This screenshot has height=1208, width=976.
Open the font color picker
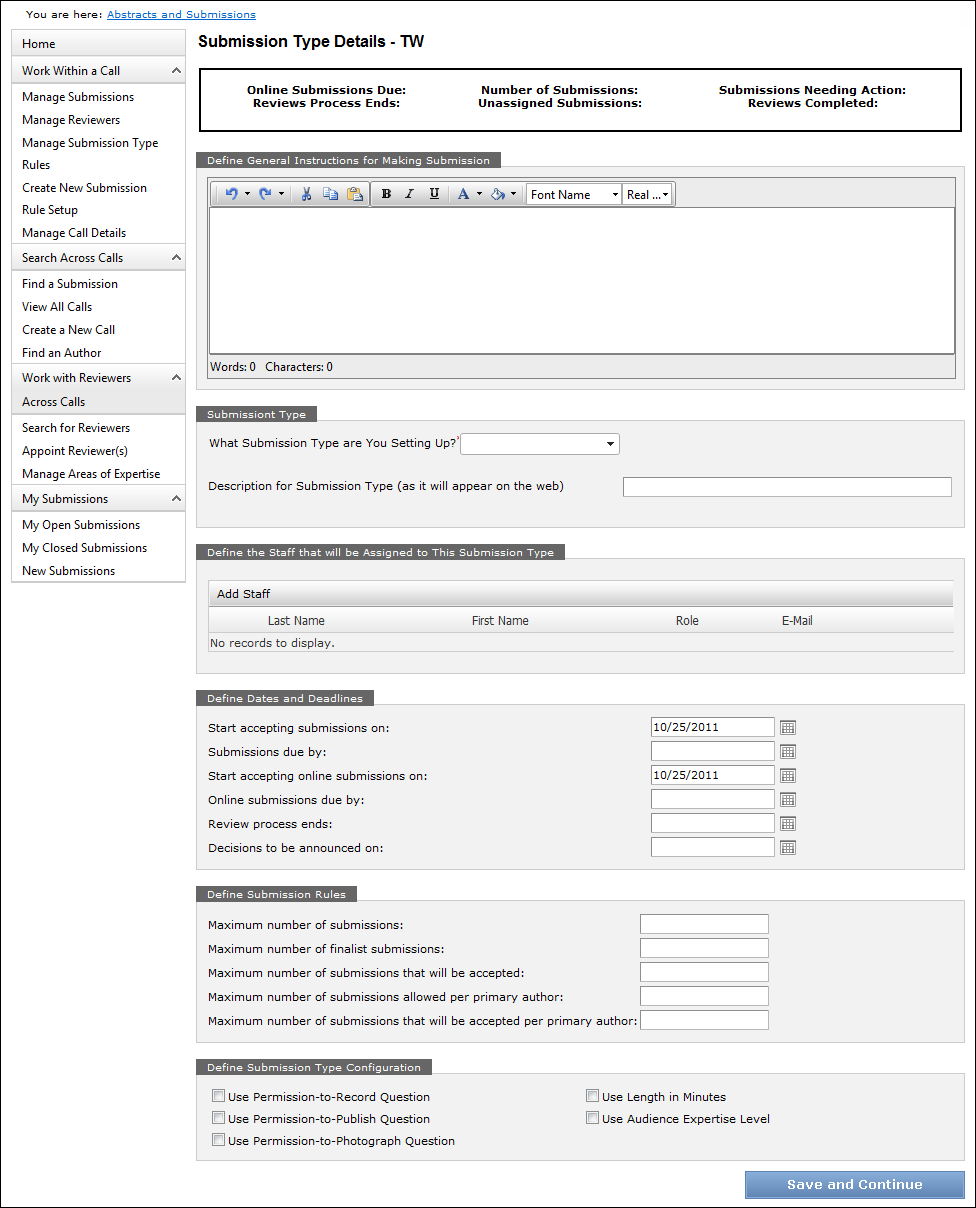[463, 193]
